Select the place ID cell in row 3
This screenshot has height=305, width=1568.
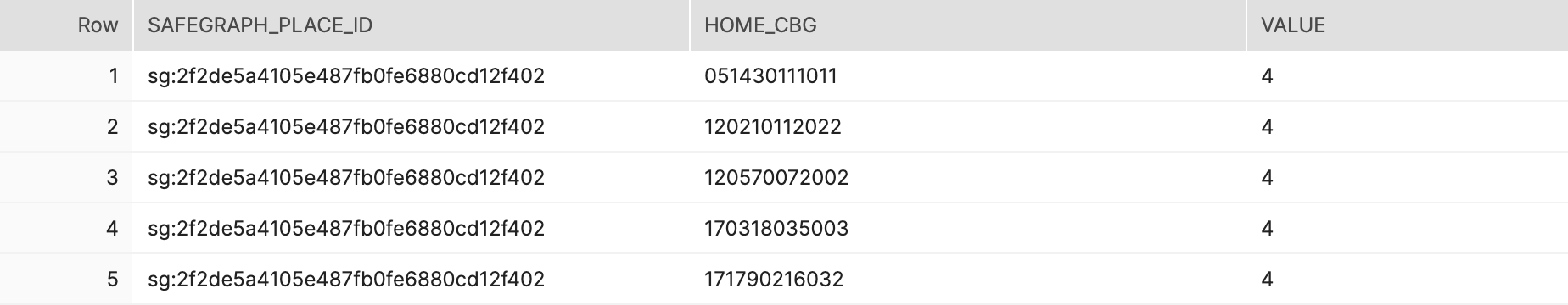[411, 178]
